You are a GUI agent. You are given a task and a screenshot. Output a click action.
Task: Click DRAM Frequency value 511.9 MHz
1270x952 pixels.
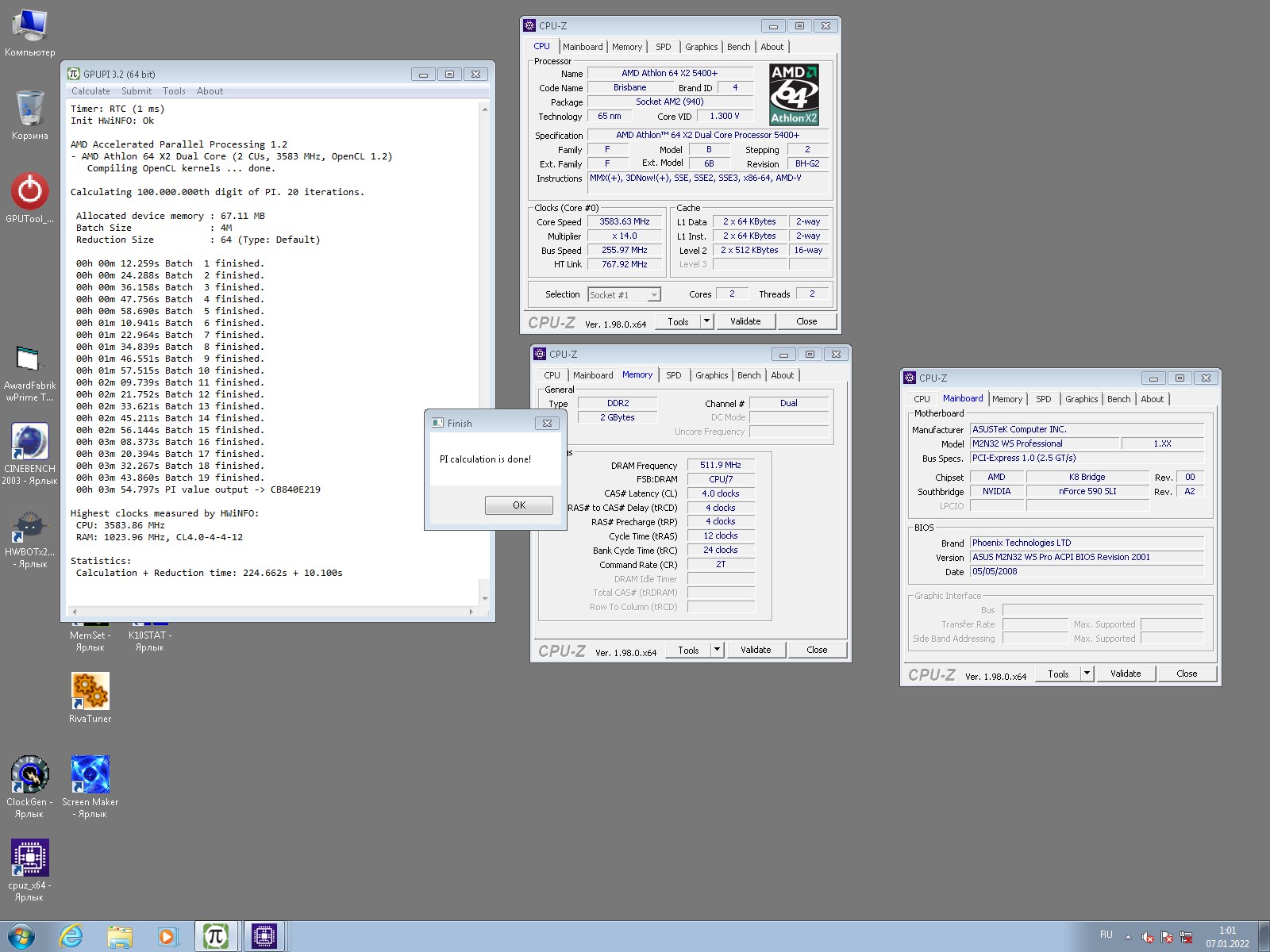(721, 465)
